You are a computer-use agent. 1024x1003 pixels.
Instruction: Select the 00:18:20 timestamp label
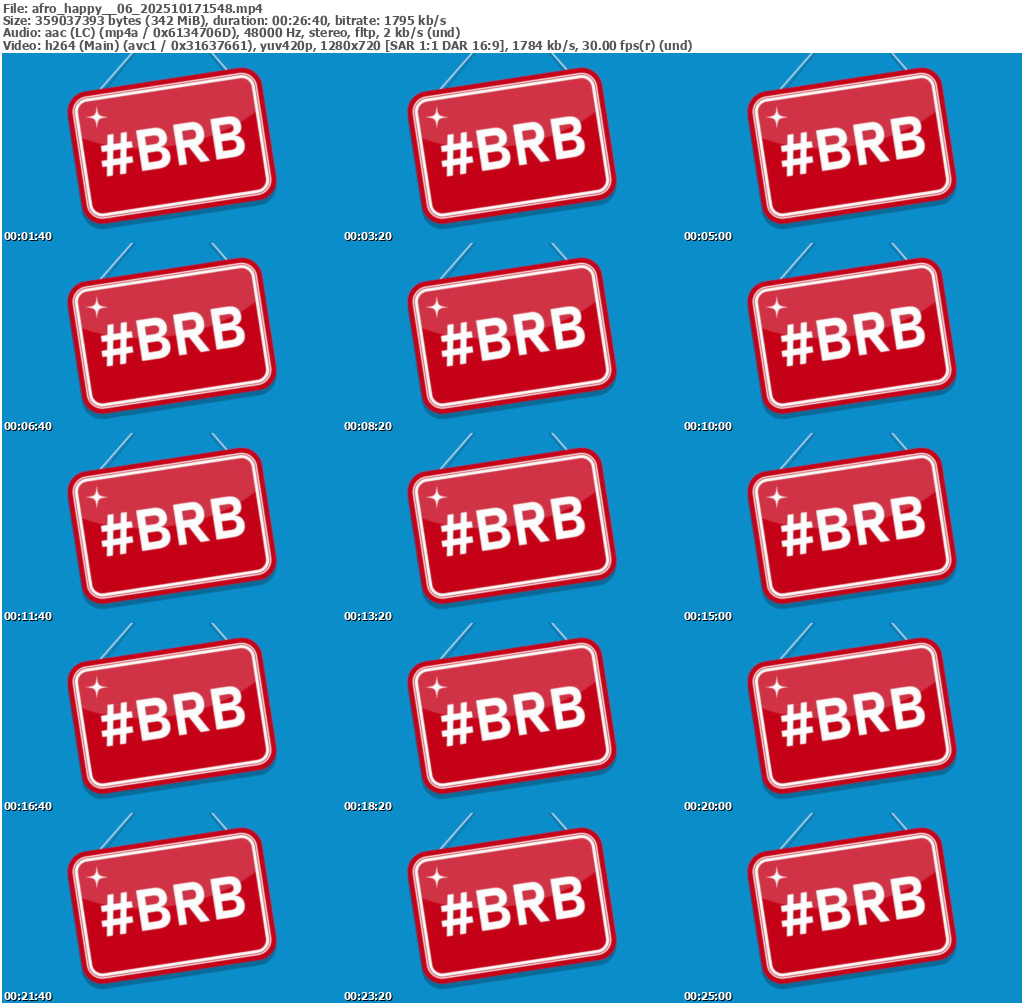point(368,807)
